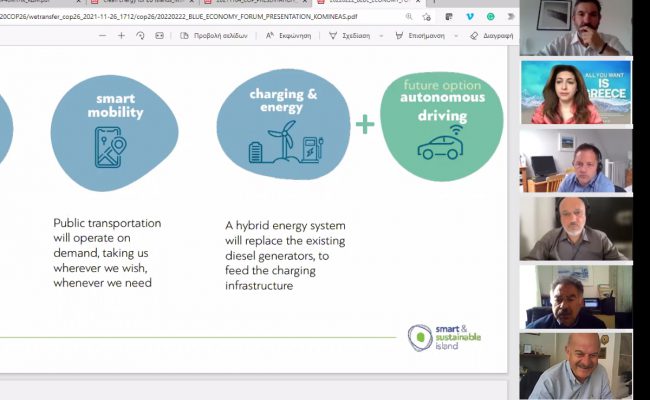This screenshot has height=400, width=650.
Task: Select video of man wearing headset in blue shirt
Action: click(576, 161)
